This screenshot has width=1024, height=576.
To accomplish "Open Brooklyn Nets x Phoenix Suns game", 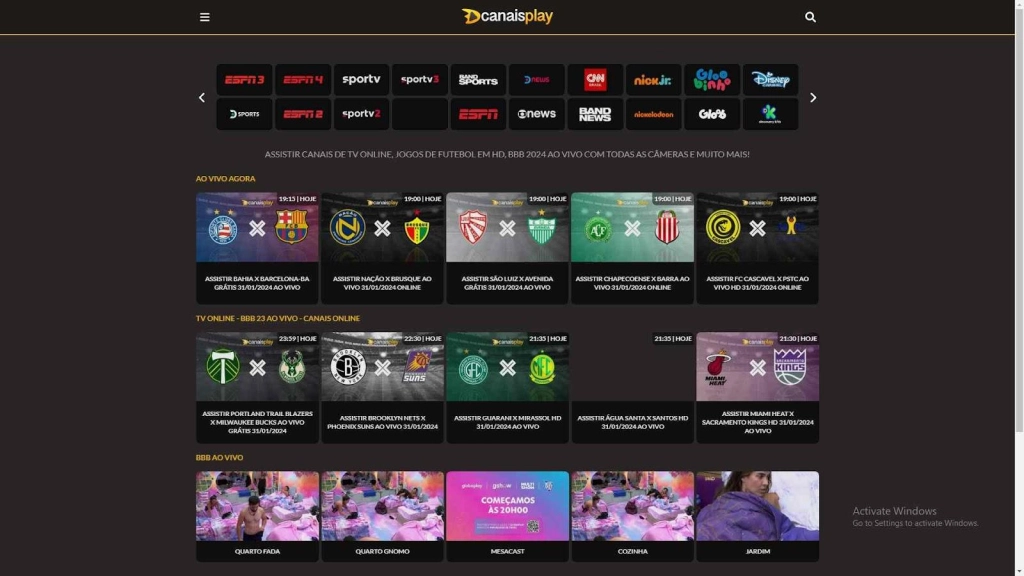I will click(382, 388).
